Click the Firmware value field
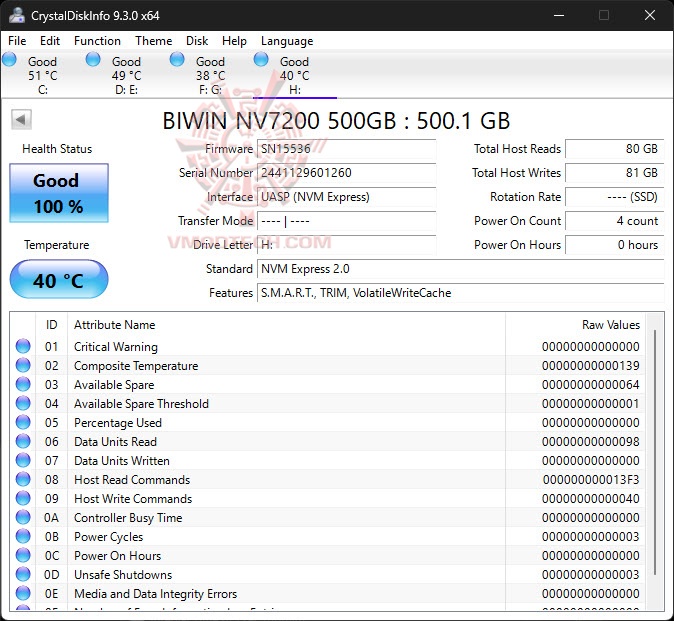 pos(346,149)
